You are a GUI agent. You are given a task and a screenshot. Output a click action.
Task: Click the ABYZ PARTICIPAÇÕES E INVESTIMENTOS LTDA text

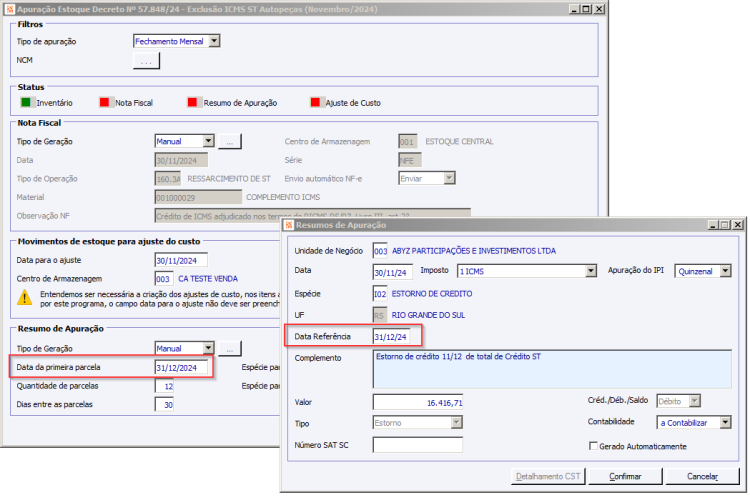coord(474,251)
